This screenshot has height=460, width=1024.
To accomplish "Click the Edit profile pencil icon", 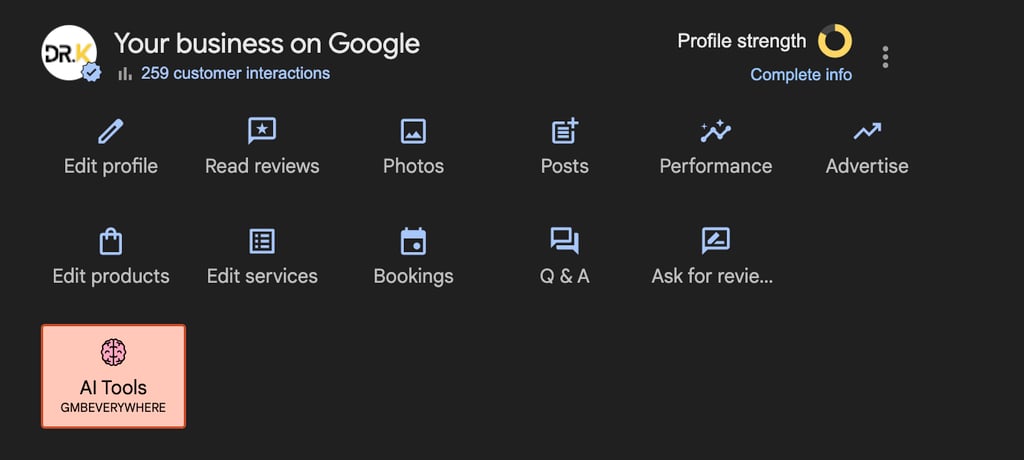I will [x=110, y=131].
